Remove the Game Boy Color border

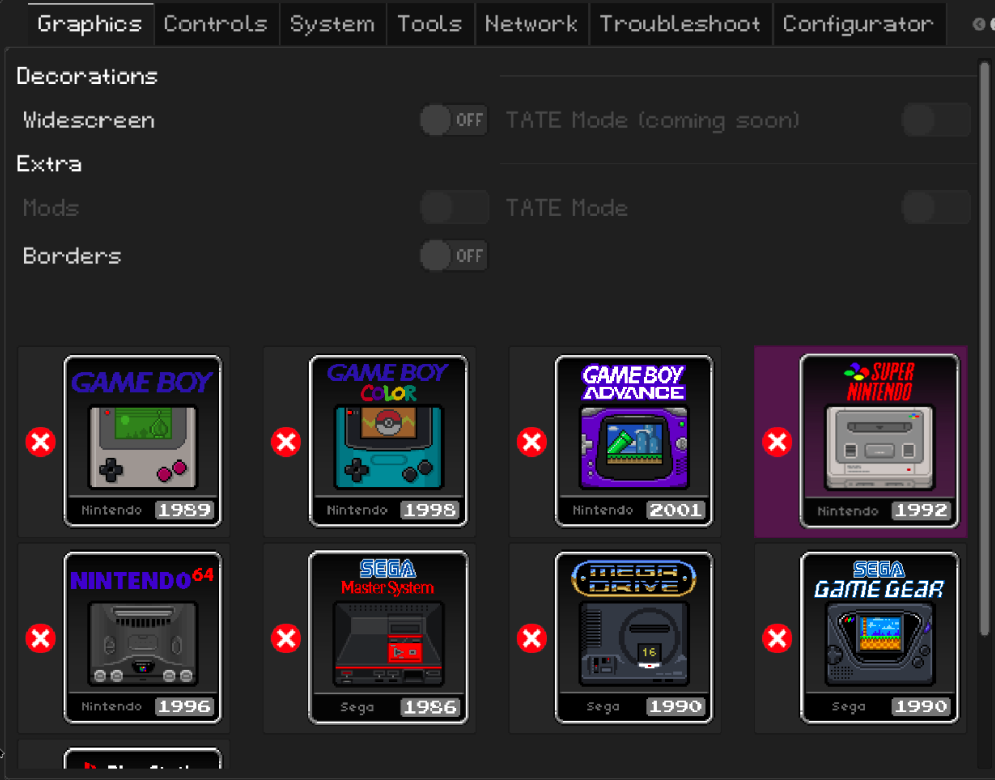[286, 441]
